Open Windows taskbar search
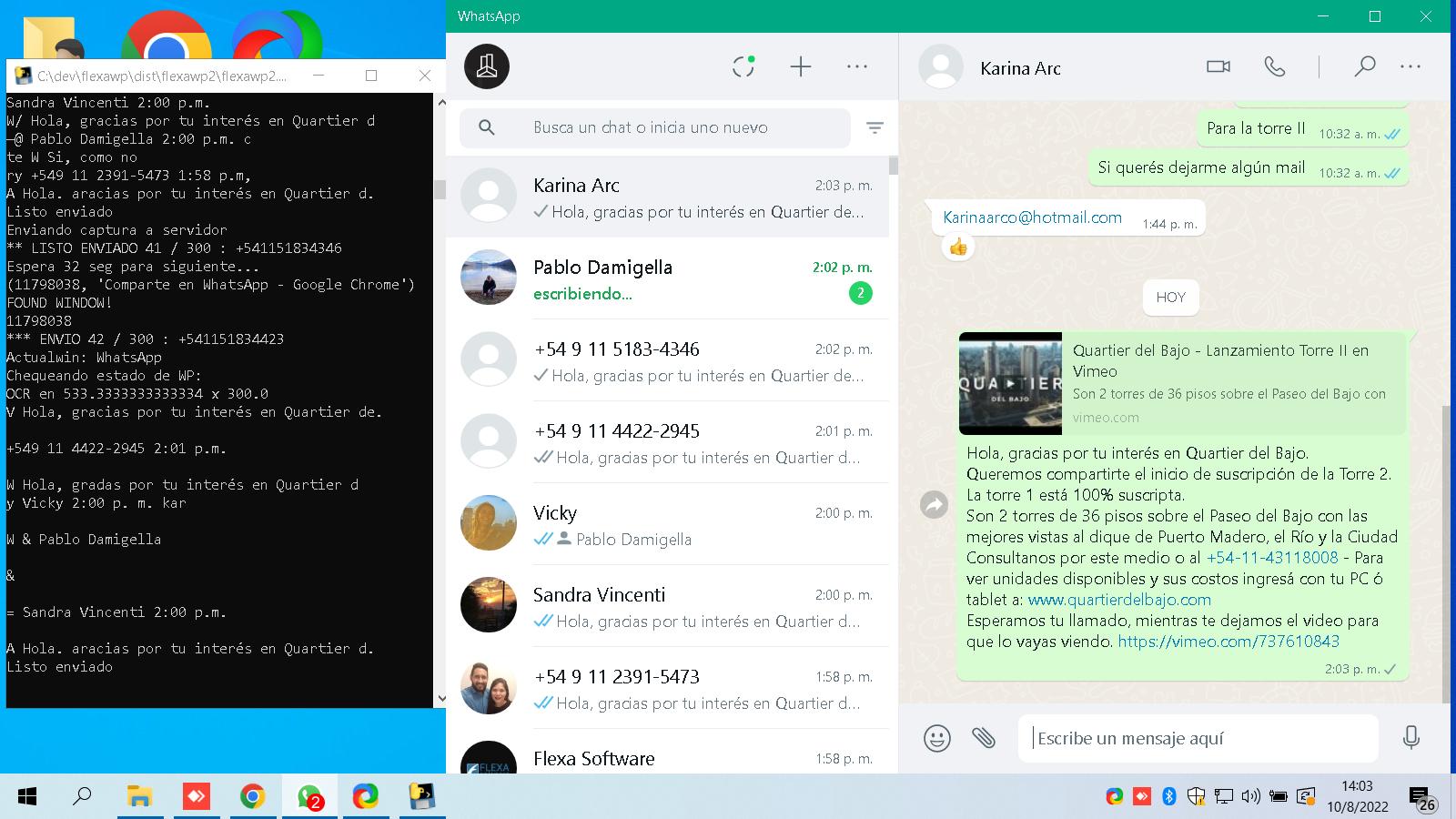The width and height of the screenshot is (1456, 819). coord(82,797)
